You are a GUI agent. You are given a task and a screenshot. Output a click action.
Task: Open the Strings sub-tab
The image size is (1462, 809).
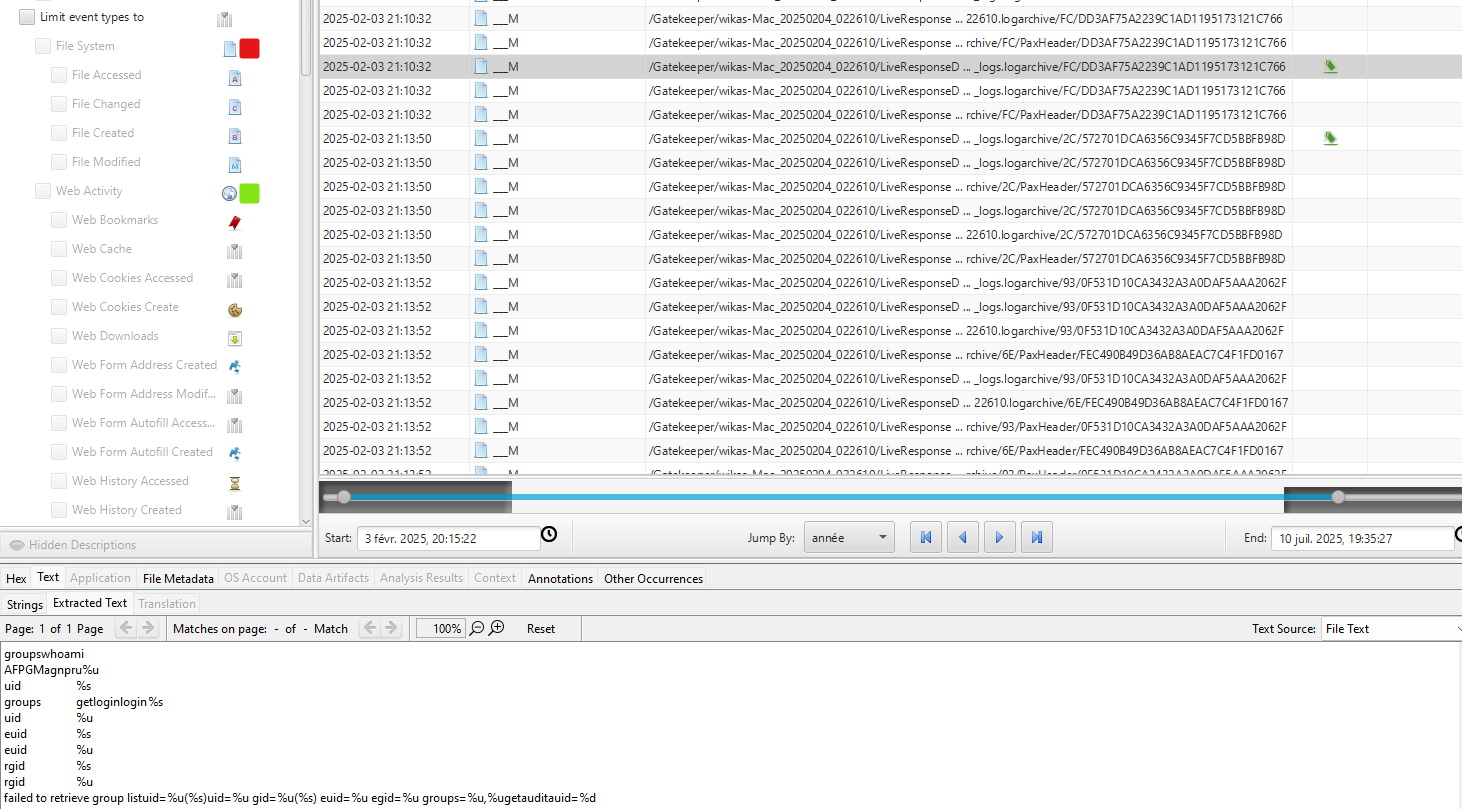click(x=25, y=604)
